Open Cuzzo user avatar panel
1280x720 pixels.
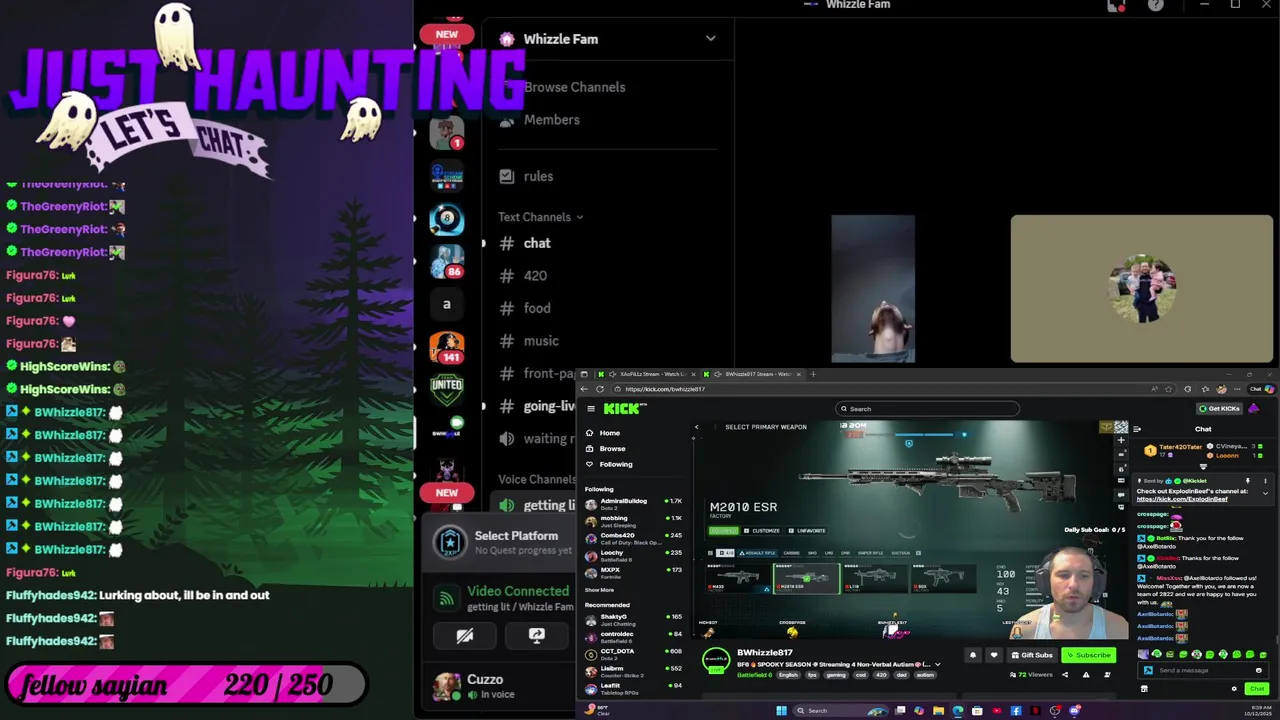click(x=446, y=686)
